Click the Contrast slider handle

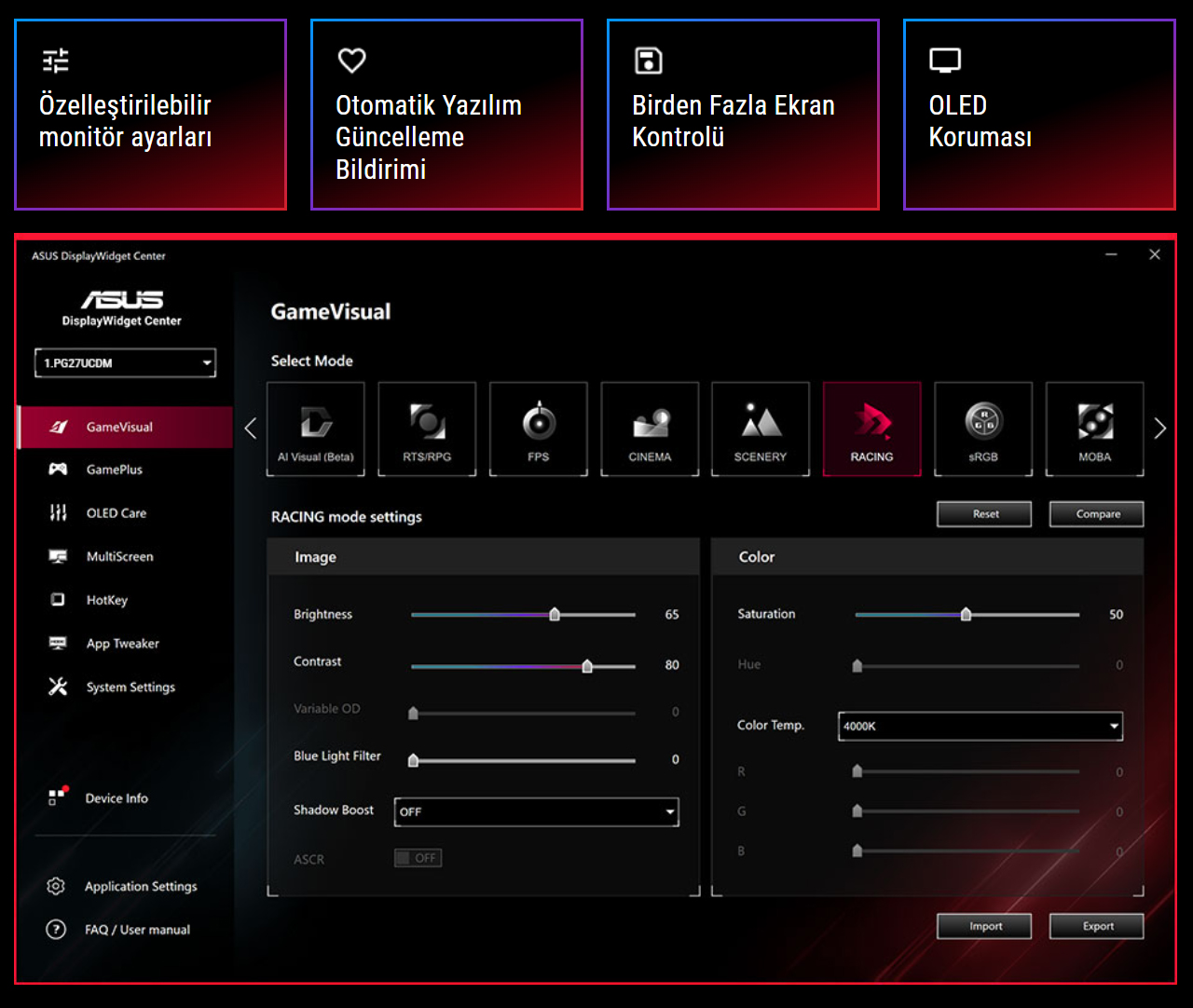tap(587, 665)
